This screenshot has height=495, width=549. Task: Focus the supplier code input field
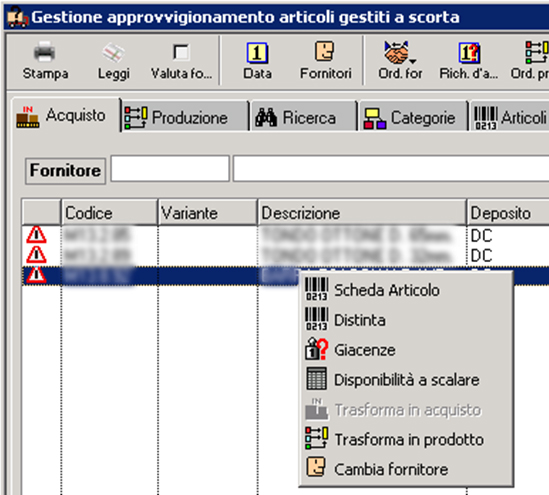[x=170, y=169]
